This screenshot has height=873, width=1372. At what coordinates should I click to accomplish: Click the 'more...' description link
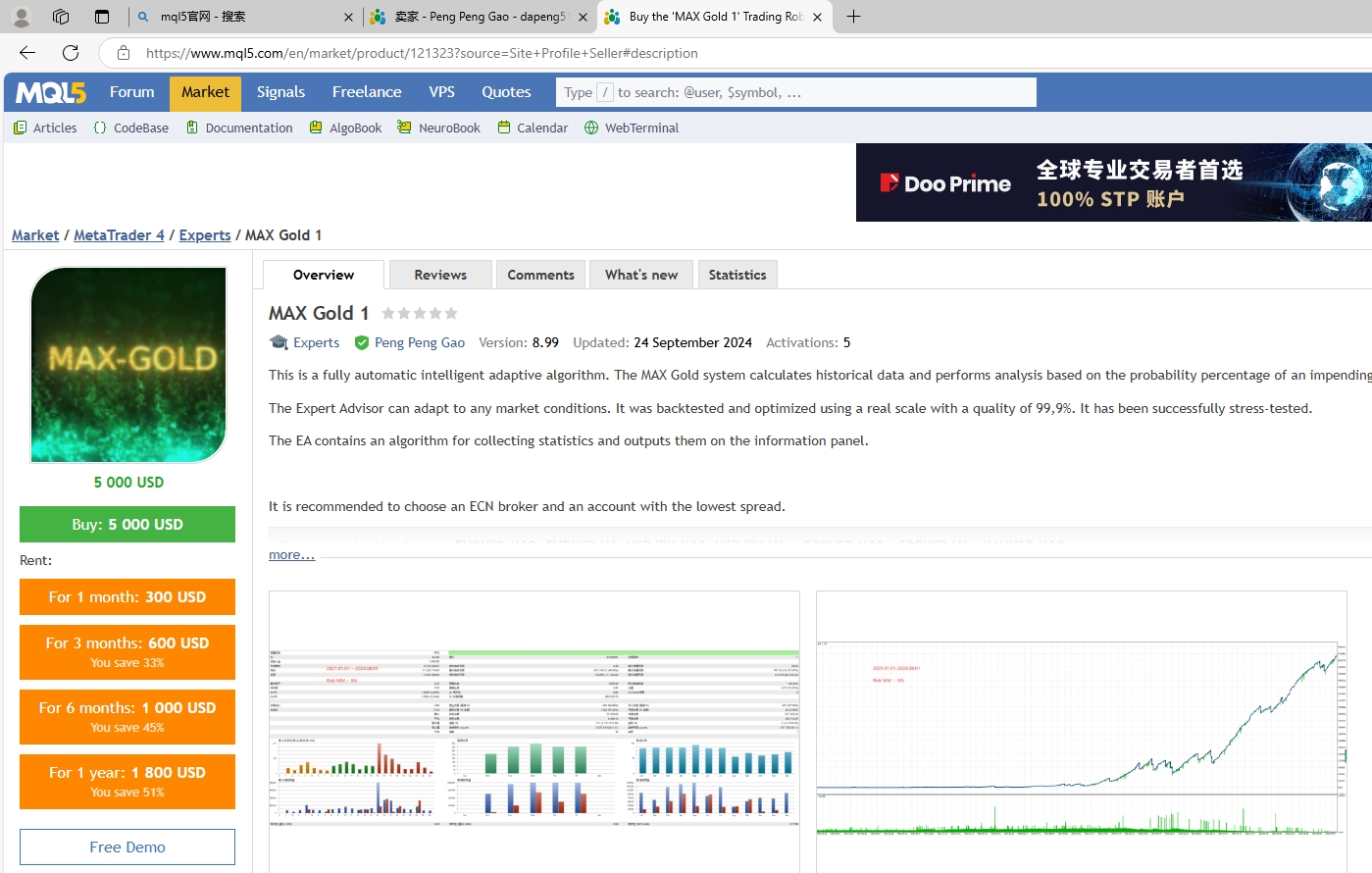[291, 554]
